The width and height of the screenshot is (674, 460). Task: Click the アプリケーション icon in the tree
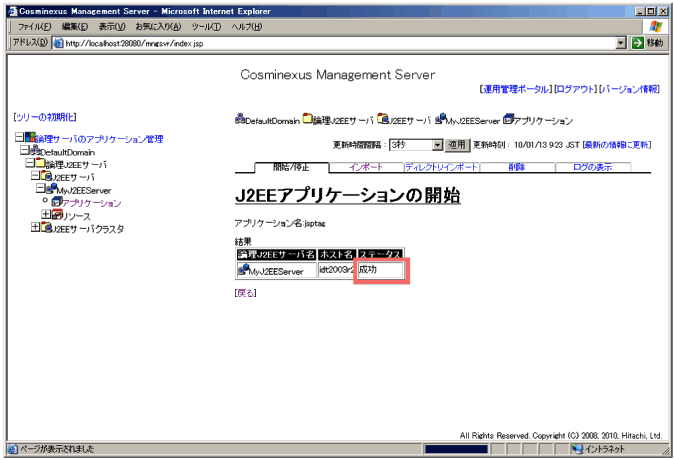tap(57, 201)
